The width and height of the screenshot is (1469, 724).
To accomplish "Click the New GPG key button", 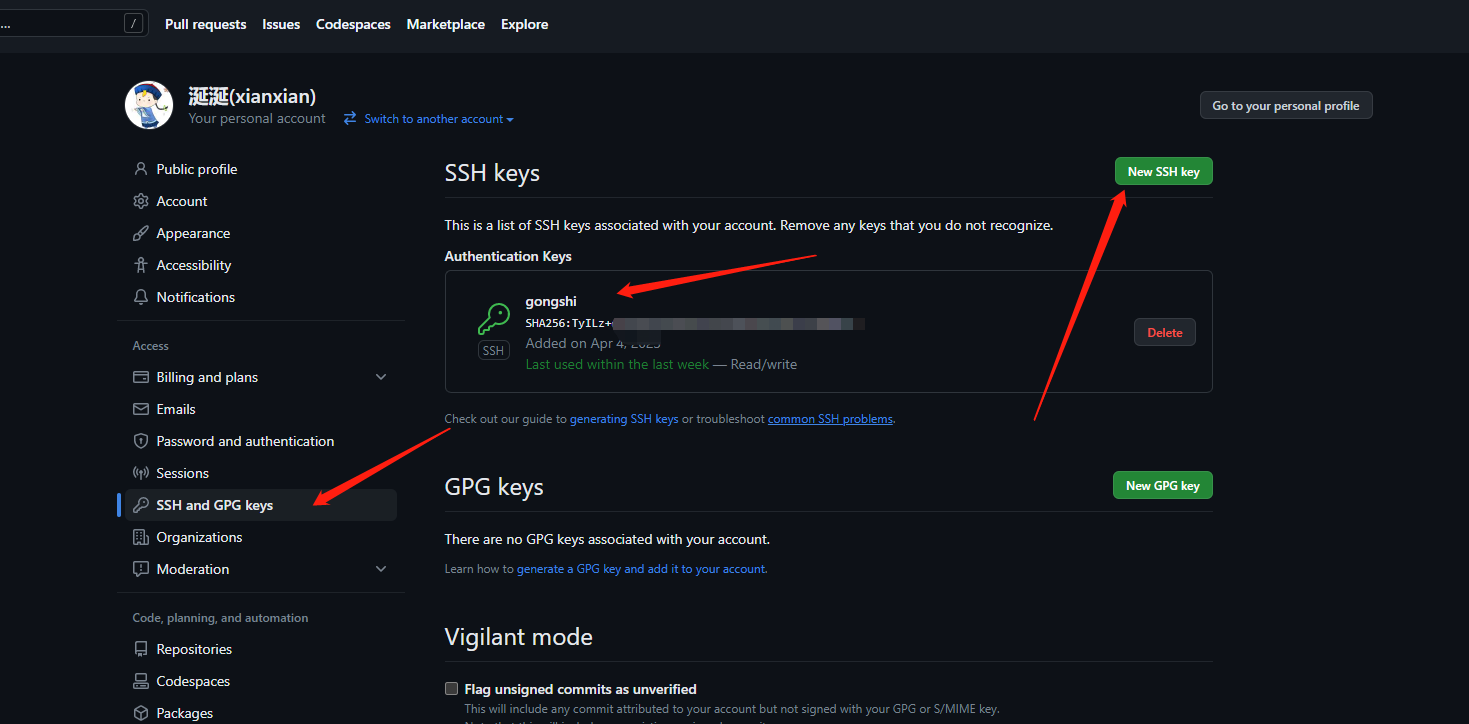I will [x=1162, y=485].
